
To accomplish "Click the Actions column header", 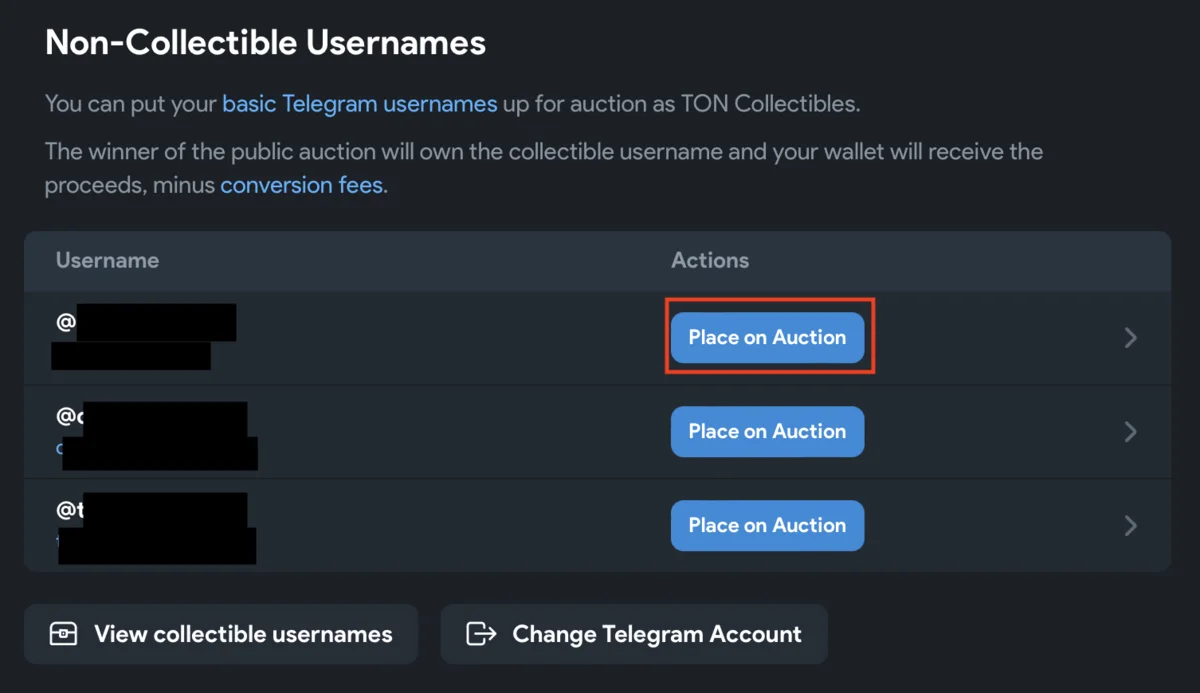I will 710,261.
